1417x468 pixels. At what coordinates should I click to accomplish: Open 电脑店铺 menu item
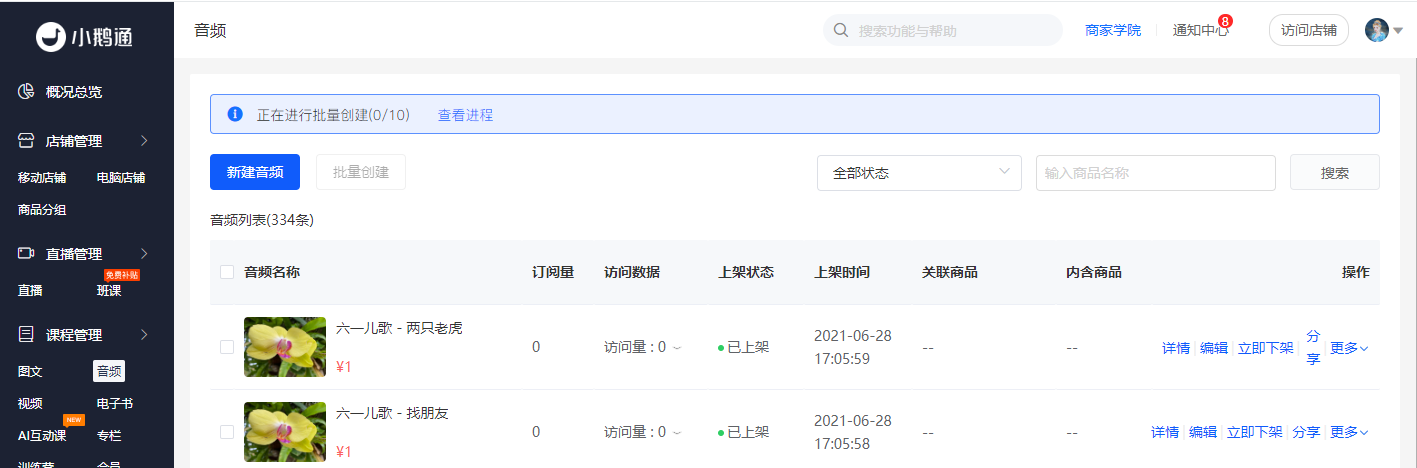[x=121, y=178]
